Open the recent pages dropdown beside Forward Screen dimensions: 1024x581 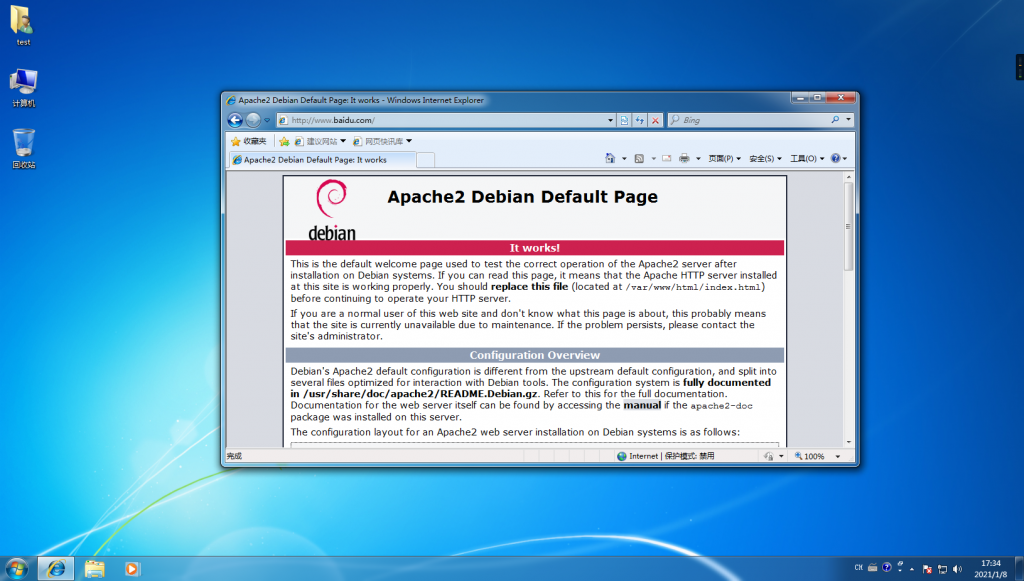267,120
